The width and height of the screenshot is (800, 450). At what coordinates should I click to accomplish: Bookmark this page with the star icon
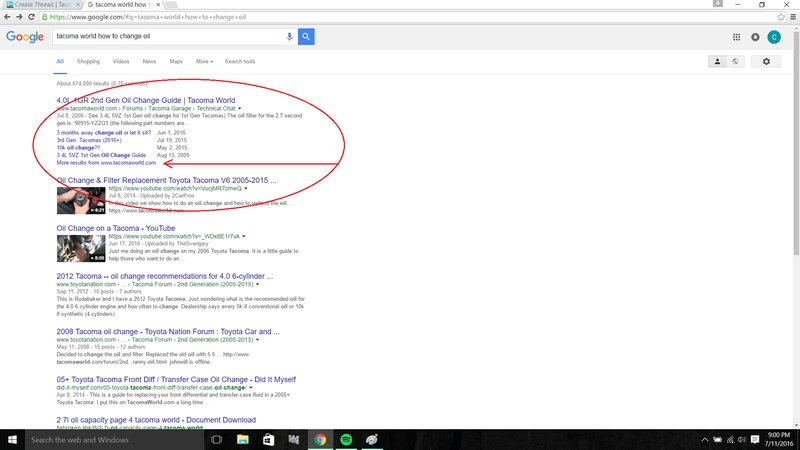[x=781, y=17]
